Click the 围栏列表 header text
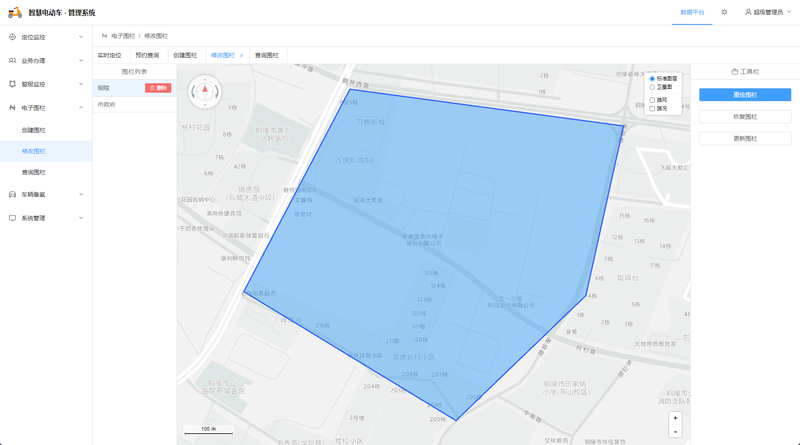The image size is (800, 445). pyautogui.click(x=134, y=71)
